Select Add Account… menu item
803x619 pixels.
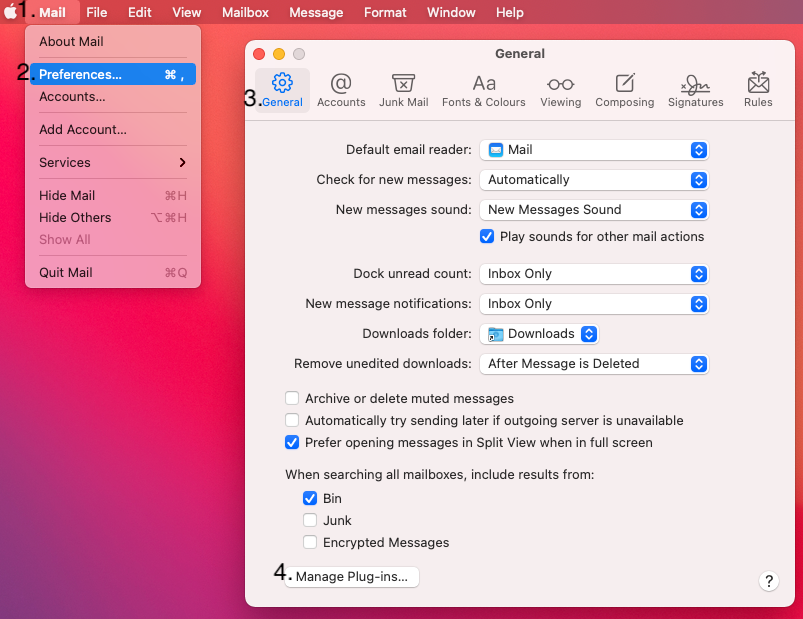pyautogui.click(x=113, y=130)
